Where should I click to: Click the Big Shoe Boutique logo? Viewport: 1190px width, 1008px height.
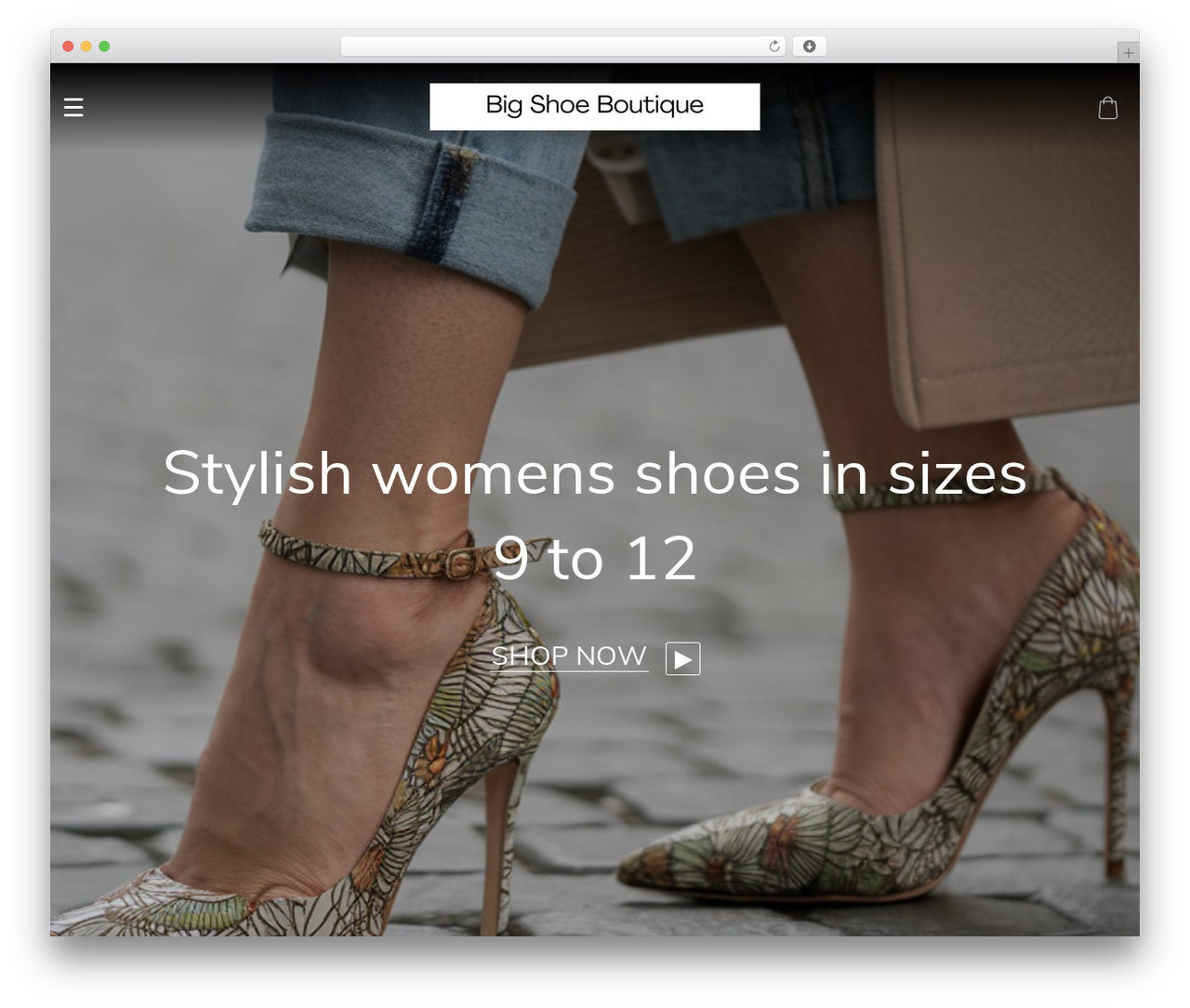point(594,106)
